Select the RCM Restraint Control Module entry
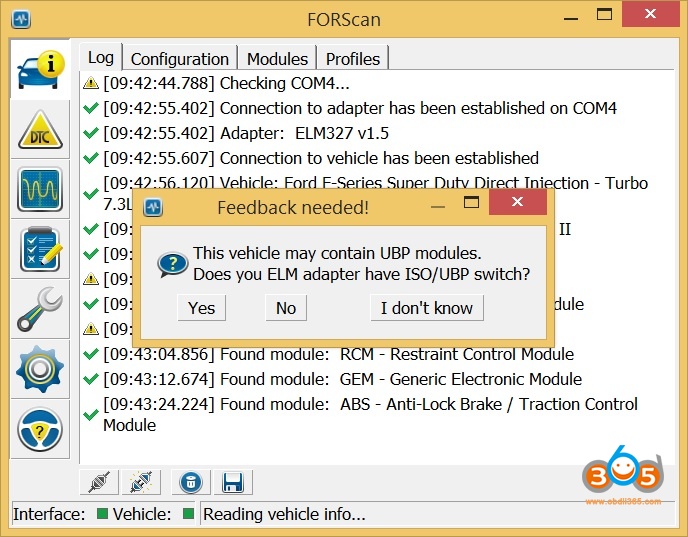The width and height of the screenshot is (688, 537). [338, 354]
